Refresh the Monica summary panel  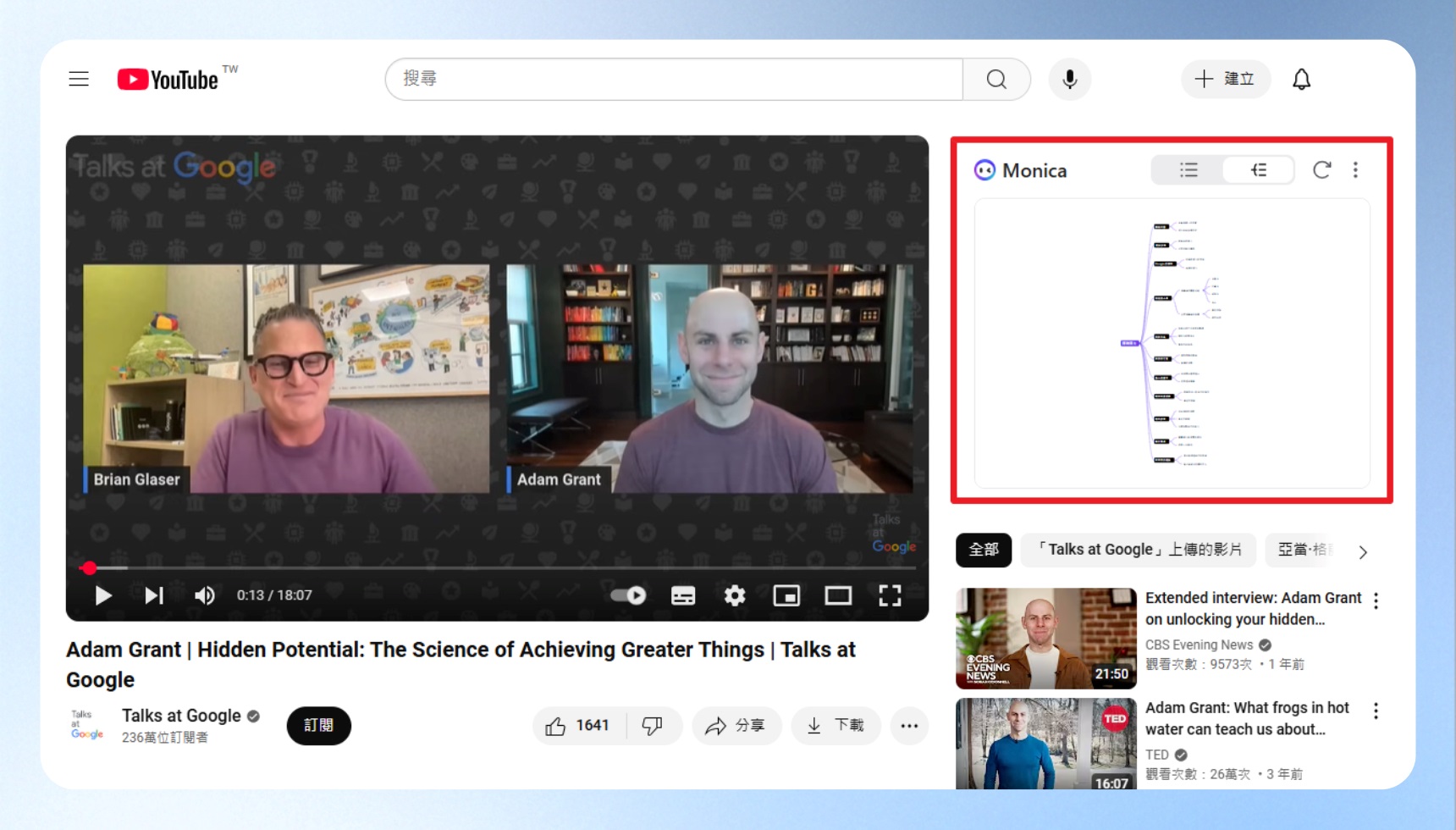coord(1321,170)
